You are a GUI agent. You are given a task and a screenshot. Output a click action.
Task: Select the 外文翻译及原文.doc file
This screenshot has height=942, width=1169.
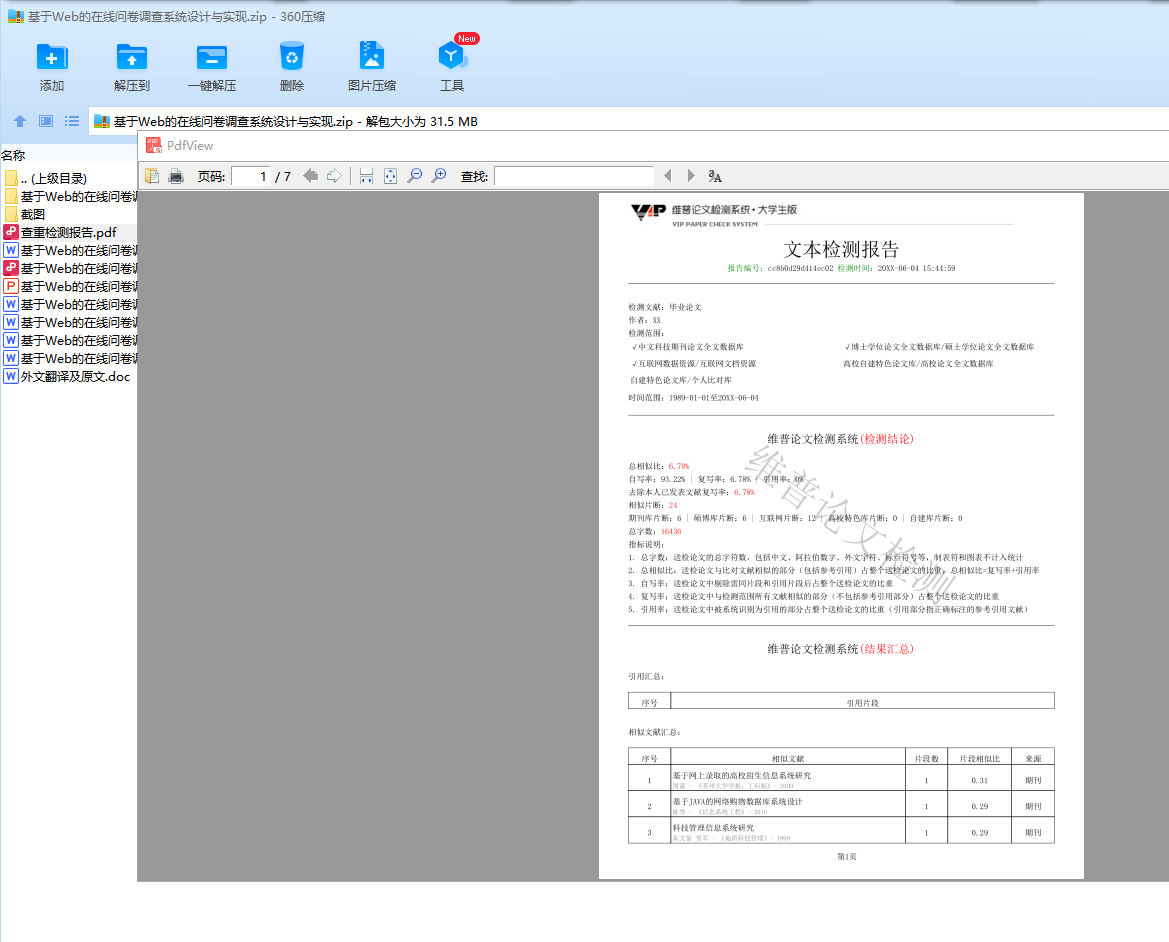(69, 376)
